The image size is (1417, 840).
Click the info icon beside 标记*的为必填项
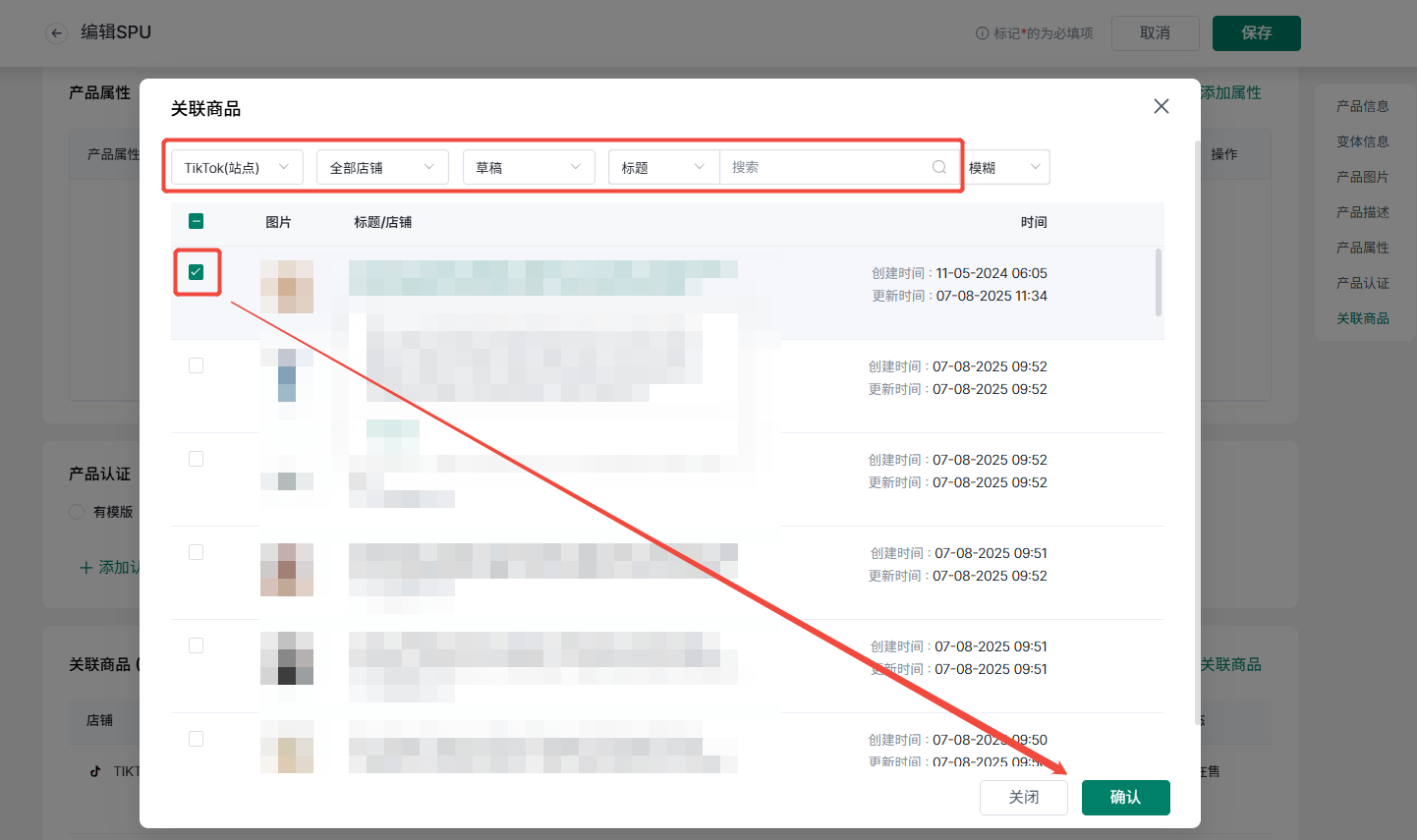tap(982, 33)
